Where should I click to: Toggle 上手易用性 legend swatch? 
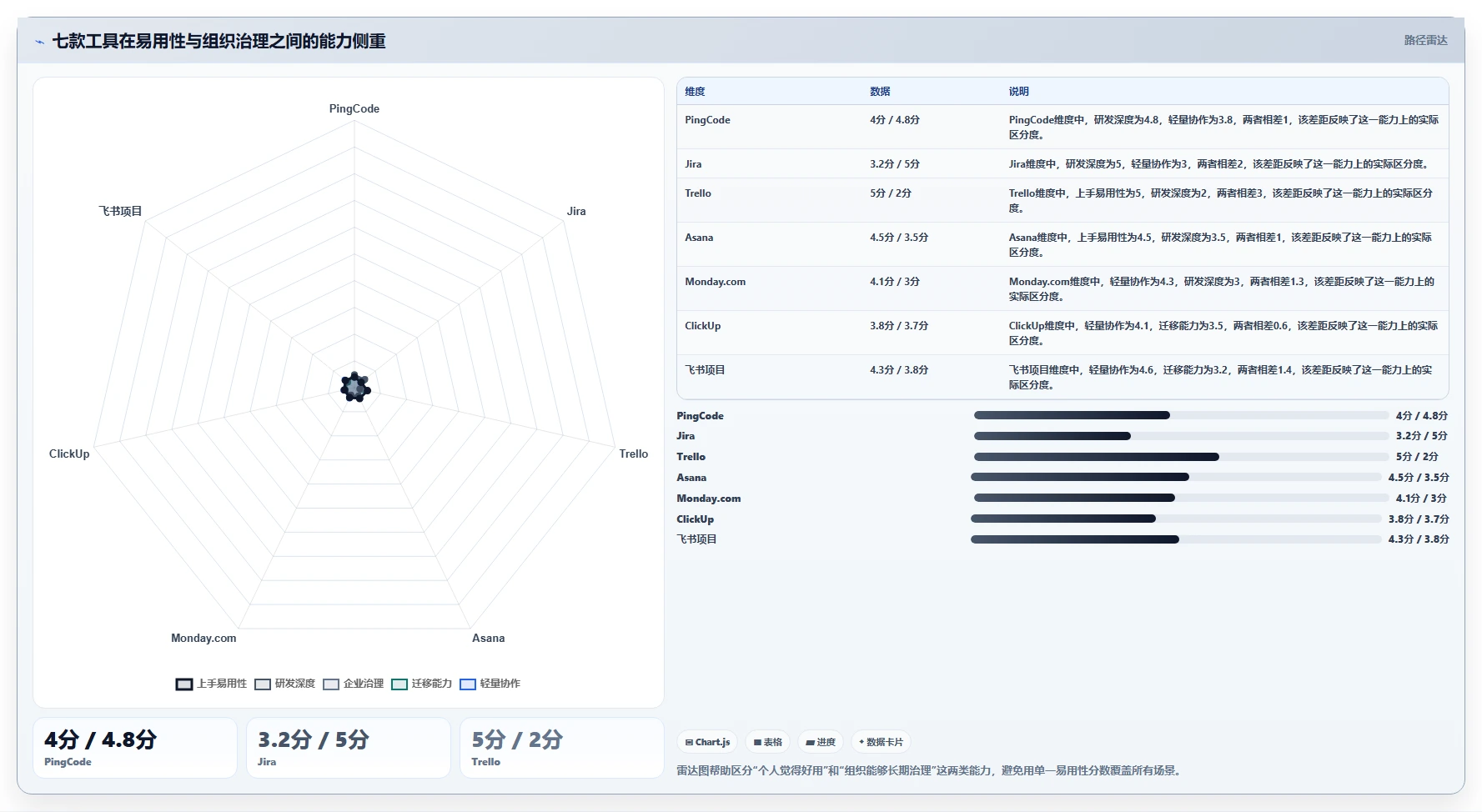click(x=184, y=684)
